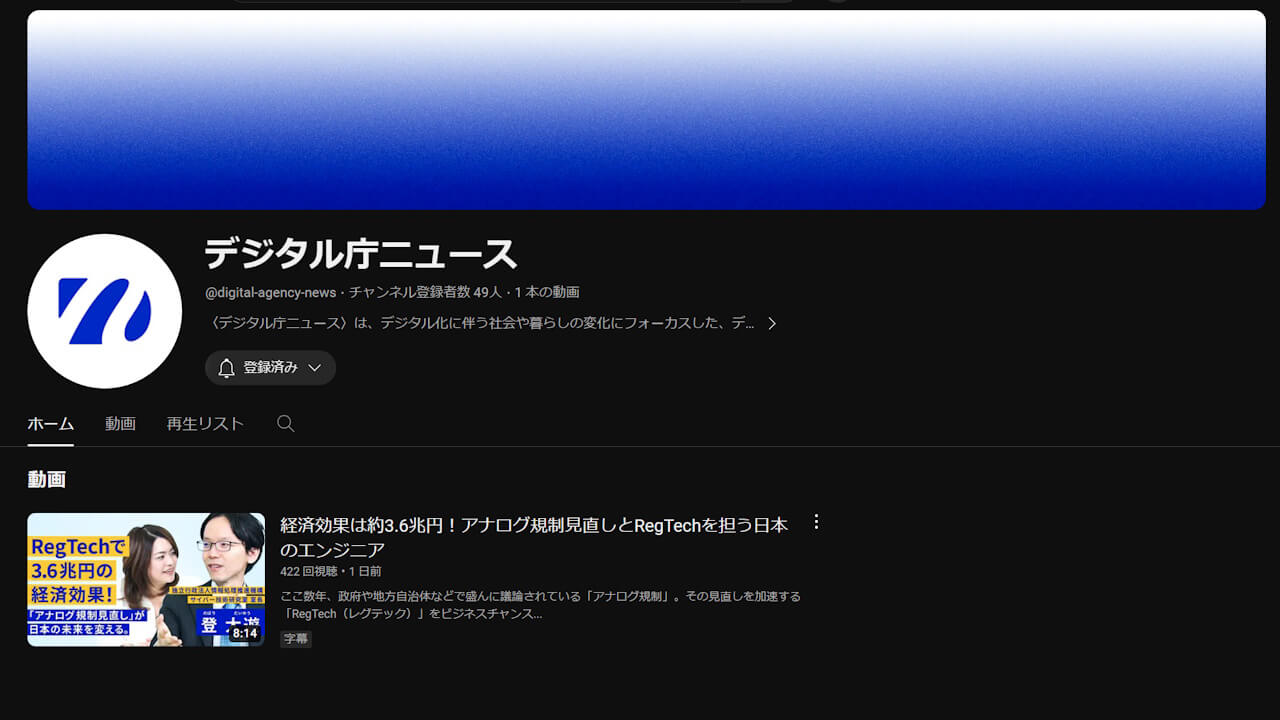Open three-dot menu for RegTech video
The image size is (1280, 720).
point(816,522)
